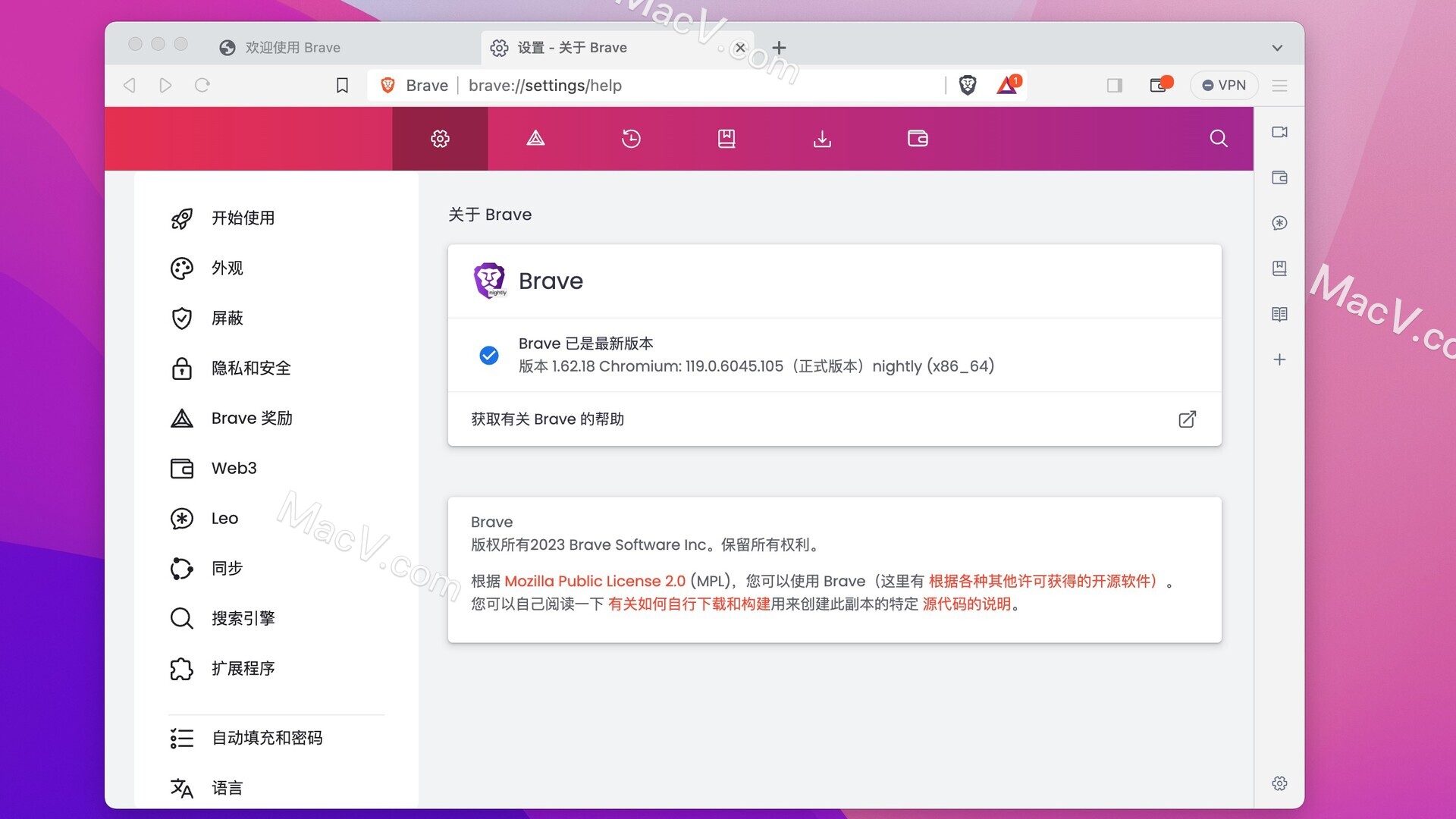
Task: Open Brave Rewards triangle in address bar
Action: [1008, 85]
